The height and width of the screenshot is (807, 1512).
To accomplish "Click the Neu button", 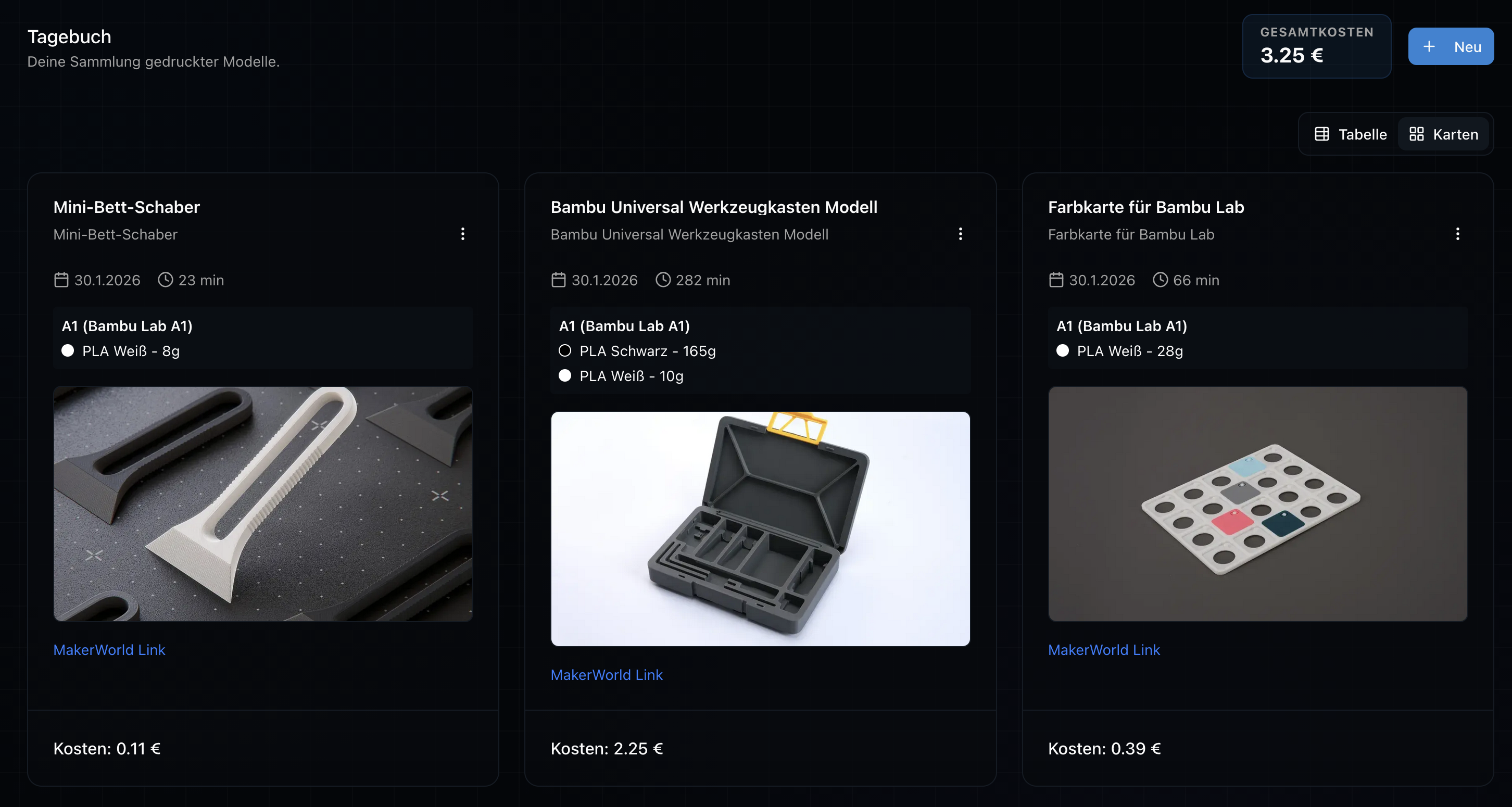I will tap(1451, 47).
